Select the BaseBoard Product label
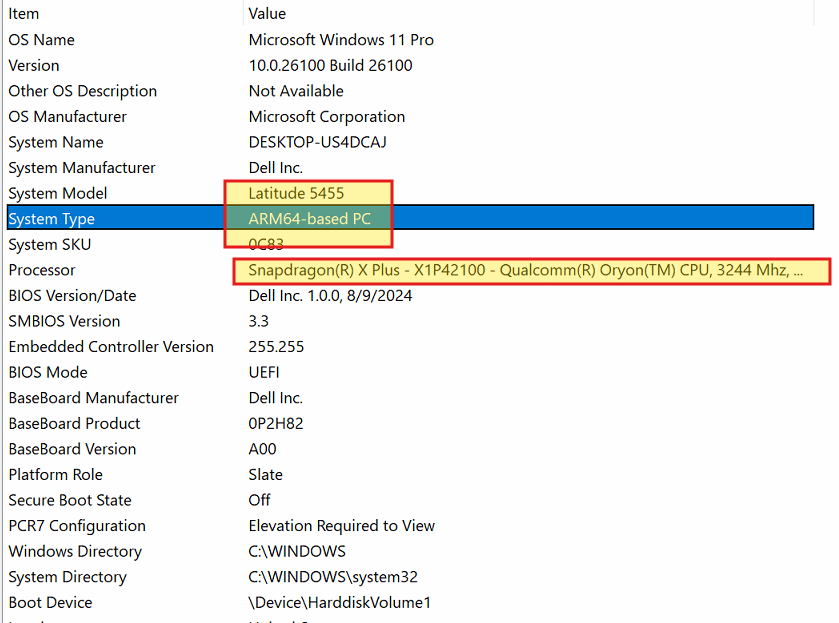839x623 pixels. tap(74, 424)
